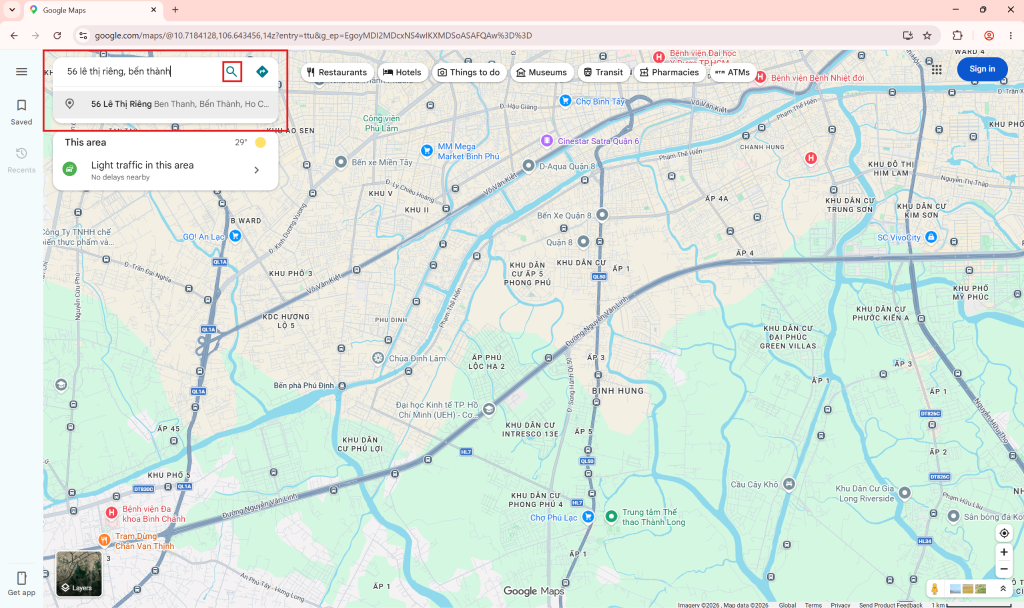The width and height of the screenshot is (1024, 608).
Task: Select the Street View Pegman
Action: pyautogui.click(x=935, y=588)
